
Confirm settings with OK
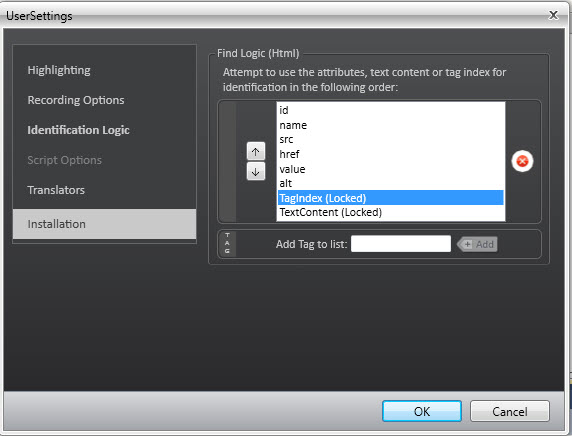[422, 411]
